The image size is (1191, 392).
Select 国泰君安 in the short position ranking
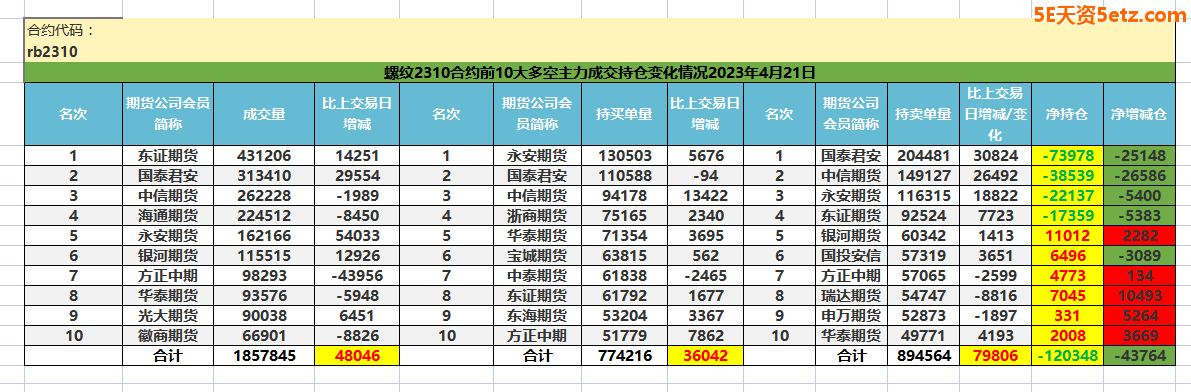851,156
